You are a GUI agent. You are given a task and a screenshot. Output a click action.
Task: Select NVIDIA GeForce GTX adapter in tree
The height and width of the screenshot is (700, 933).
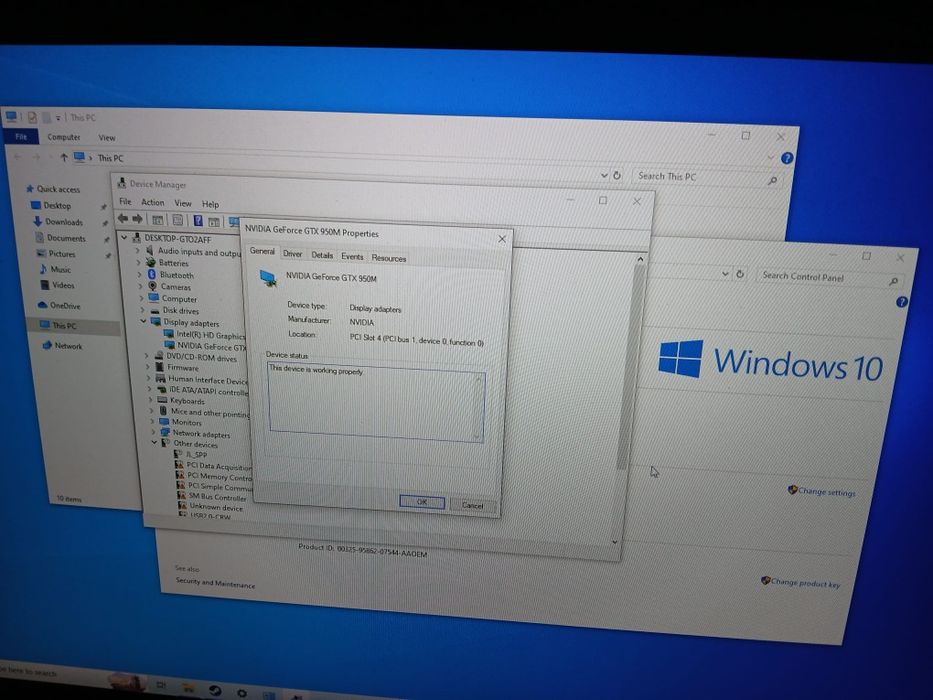coord(212,346)
